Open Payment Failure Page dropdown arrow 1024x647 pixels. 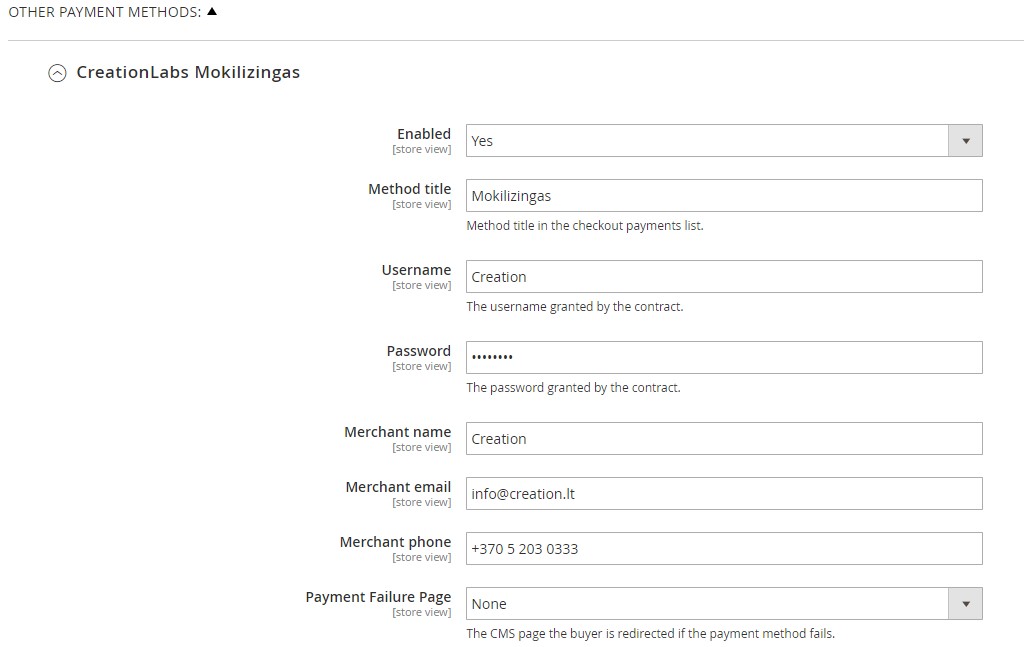pos(965,604)
